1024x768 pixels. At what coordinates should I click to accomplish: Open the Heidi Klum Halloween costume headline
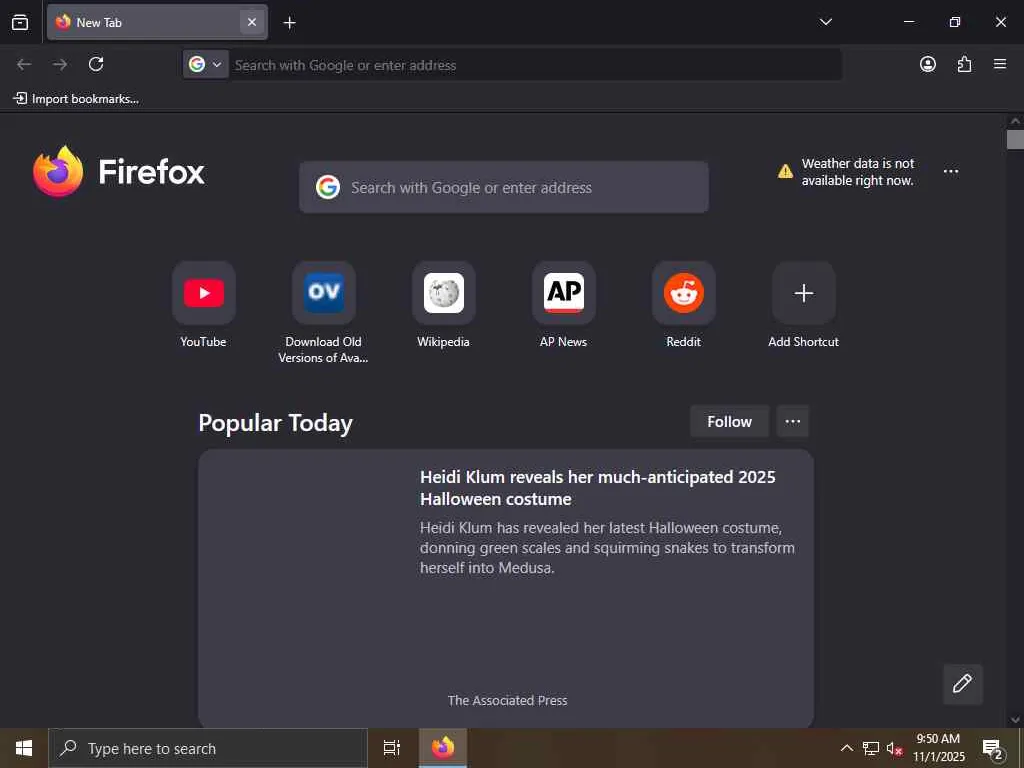tap(598, 488)
